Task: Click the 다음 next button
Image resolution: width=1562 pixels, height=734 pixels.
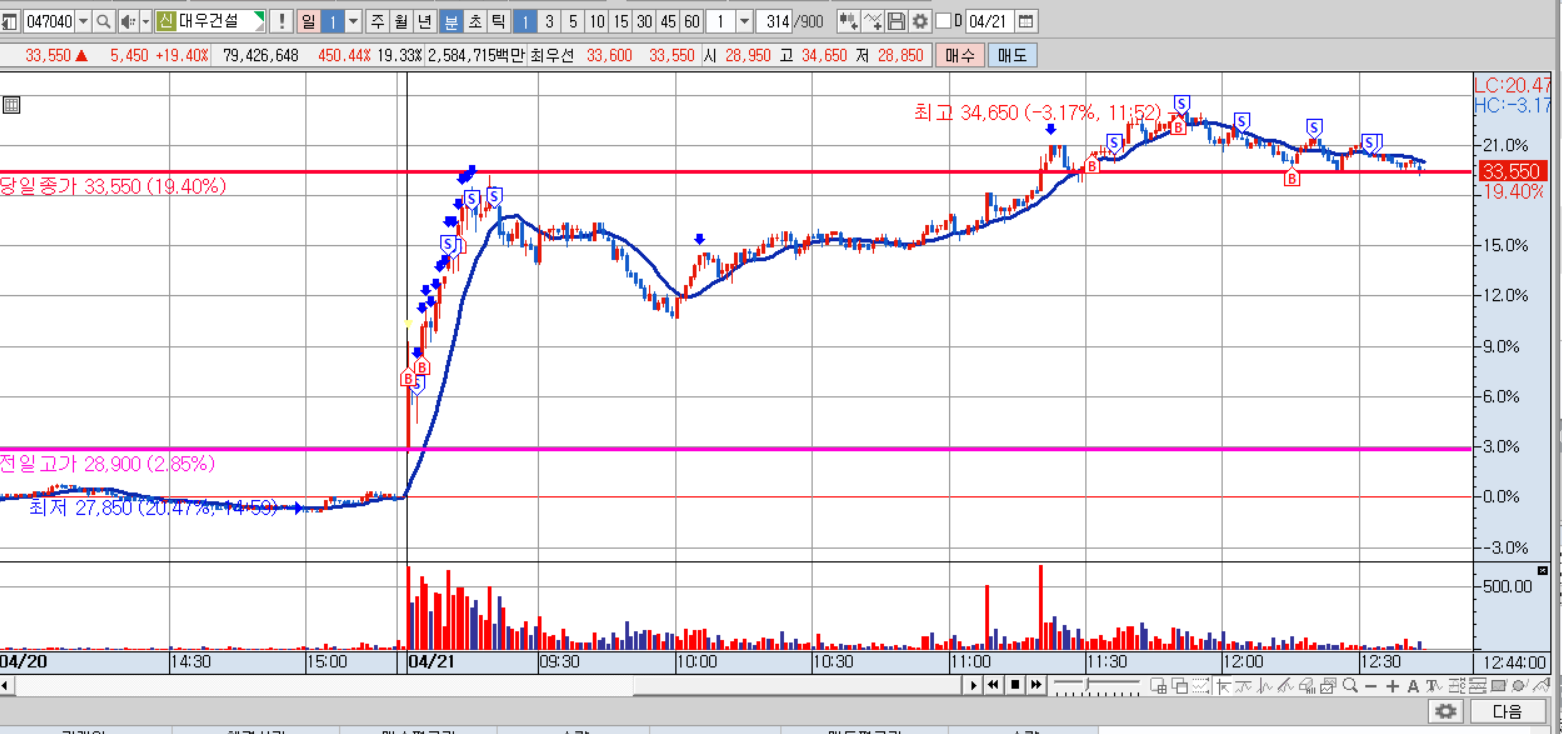Action: pos(1507,711)
